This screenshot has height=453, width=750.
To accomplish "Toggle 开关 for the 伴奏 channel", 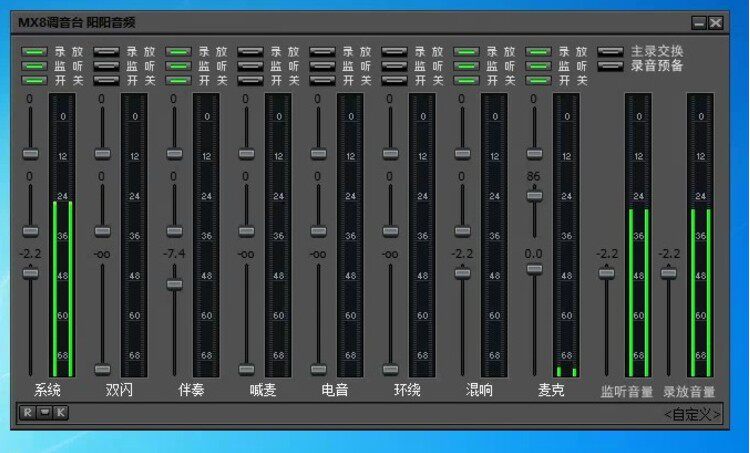I will pyautogui.click(x=178, y=80).
